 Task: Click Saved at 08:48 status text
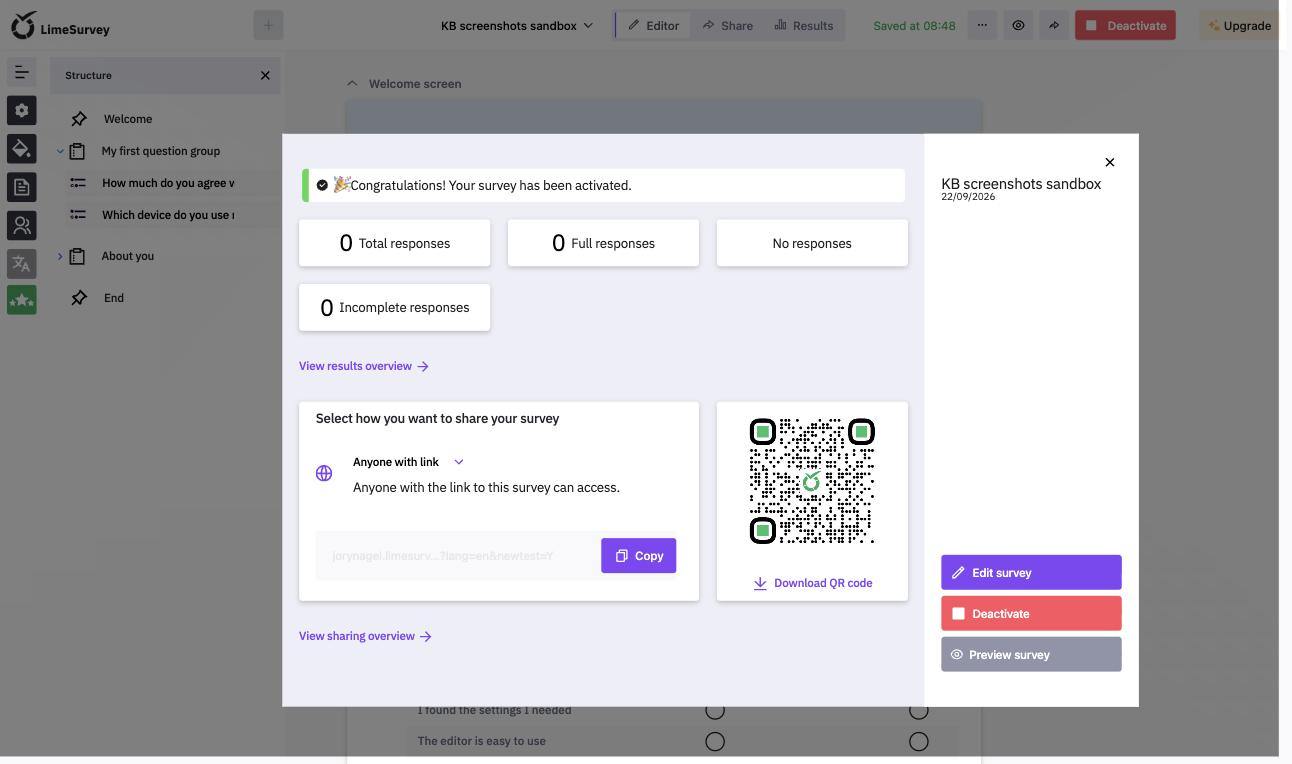click(914, 26)
